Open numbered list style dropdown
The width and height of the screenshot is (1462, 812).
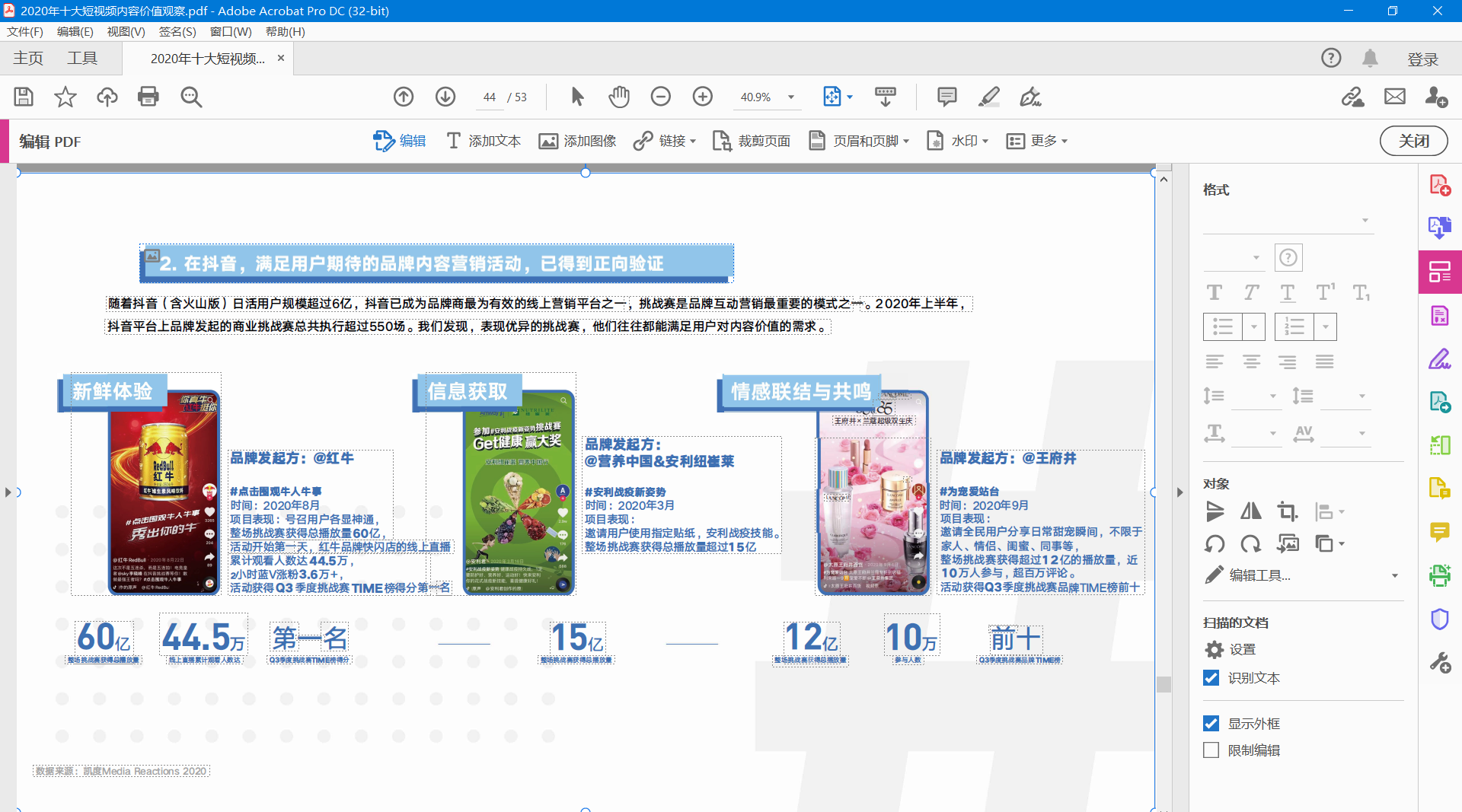tap(1325, 326)
